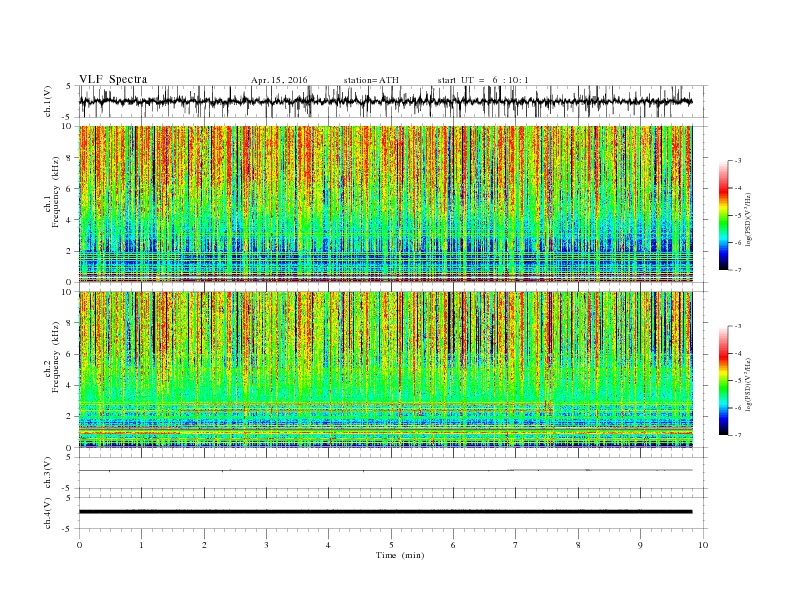Viewport: 792px width, 612px height.
Task: Click the -7 tick on ch.2 color bar
Action: (x=737, y=435)
